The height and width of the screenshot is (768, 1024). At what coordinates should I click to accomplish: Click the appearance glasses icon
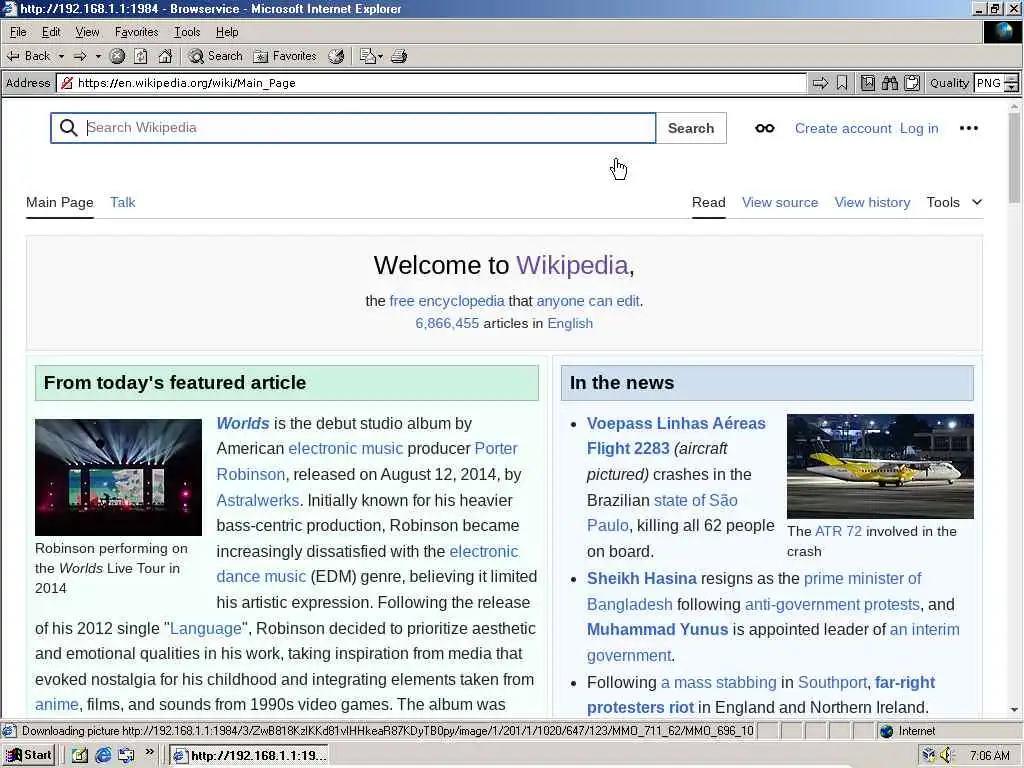765,128
